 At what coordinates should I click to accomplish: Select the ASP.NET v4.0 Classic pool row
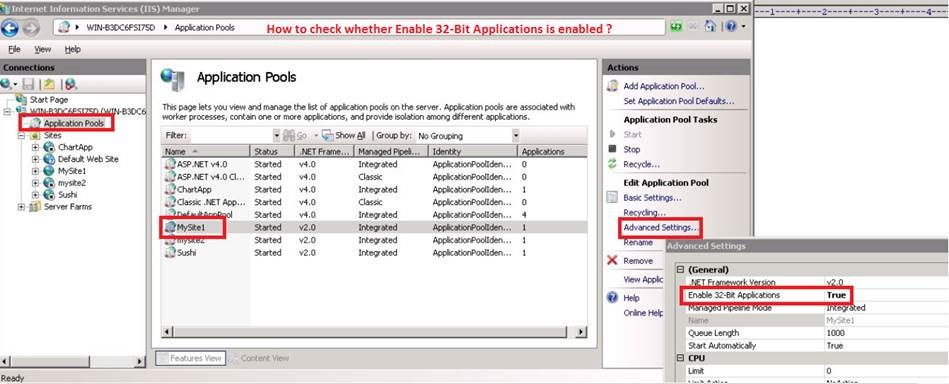click(x=374, y=177)
